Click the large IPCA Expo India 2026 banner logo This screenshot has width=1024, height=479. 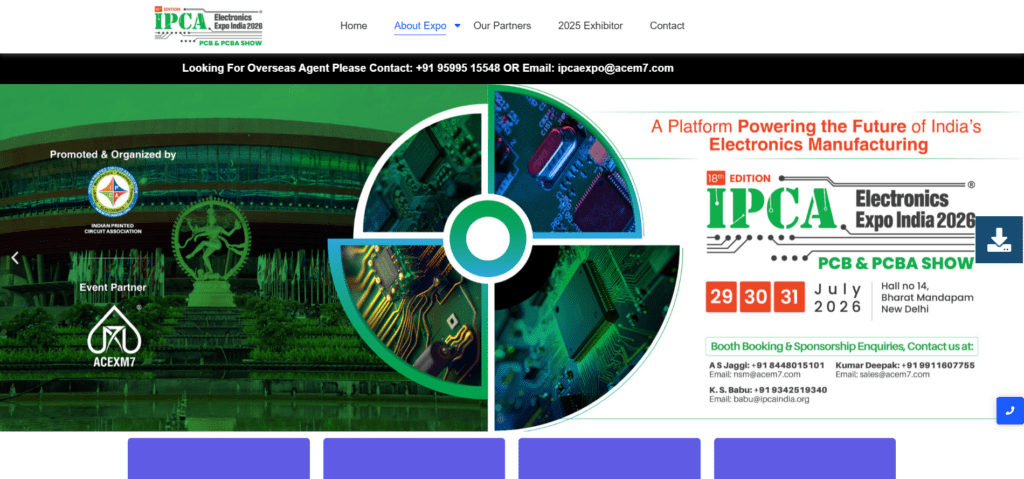pyautogui.click(x=840, y=217)
